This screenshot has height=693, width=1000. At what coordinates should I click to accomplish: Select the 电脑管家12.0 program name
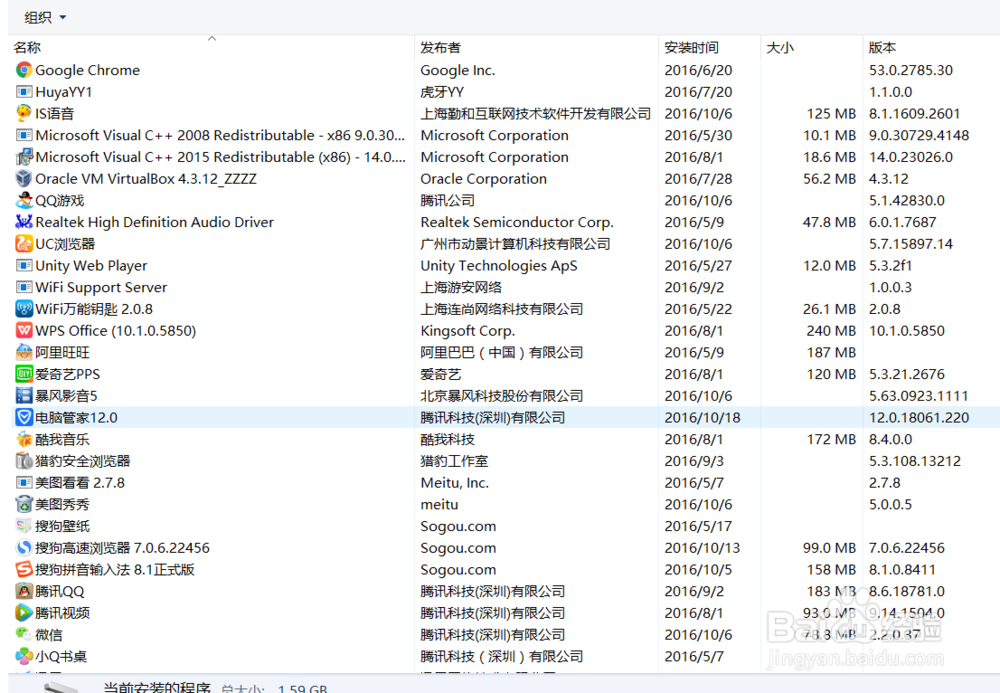click(77, 418)
